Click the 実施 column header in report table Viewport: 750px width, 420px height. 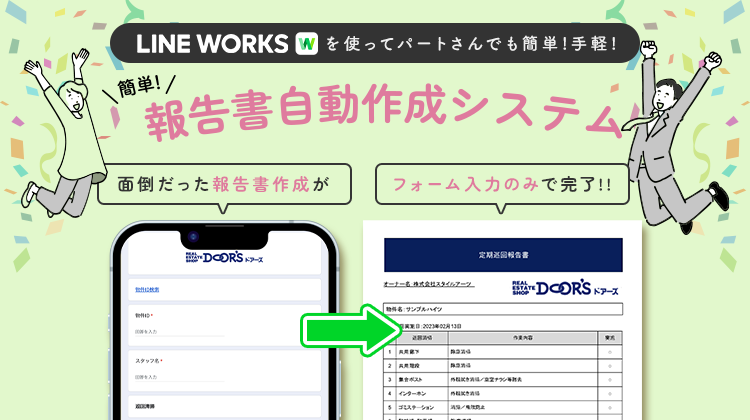(x=610, y=338)
